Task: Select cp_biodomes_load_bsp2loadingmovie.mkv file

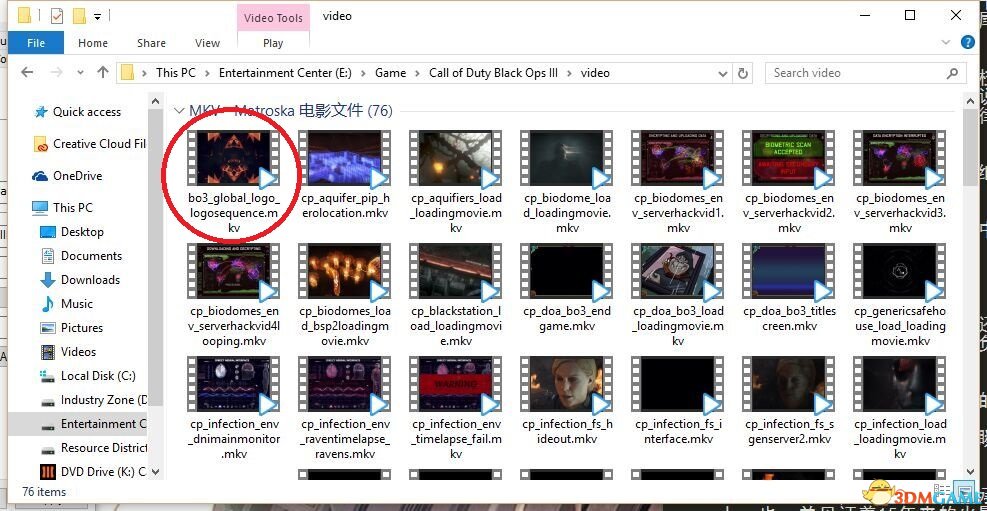Action: (x=345, y=296)
